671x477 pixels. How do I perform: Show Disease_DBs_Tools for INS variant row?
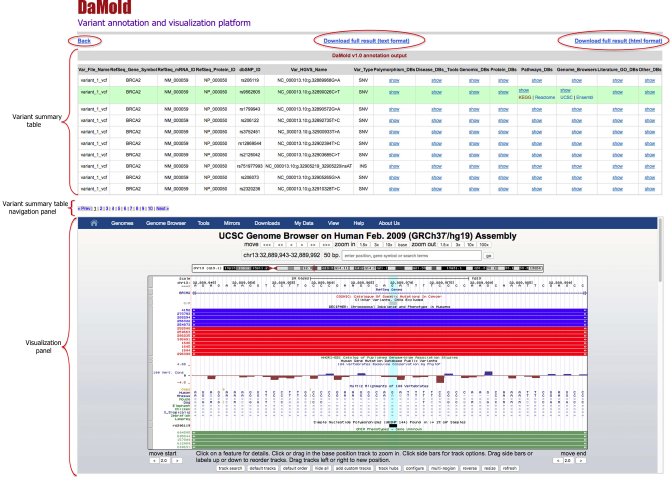[x=436, y=166]
